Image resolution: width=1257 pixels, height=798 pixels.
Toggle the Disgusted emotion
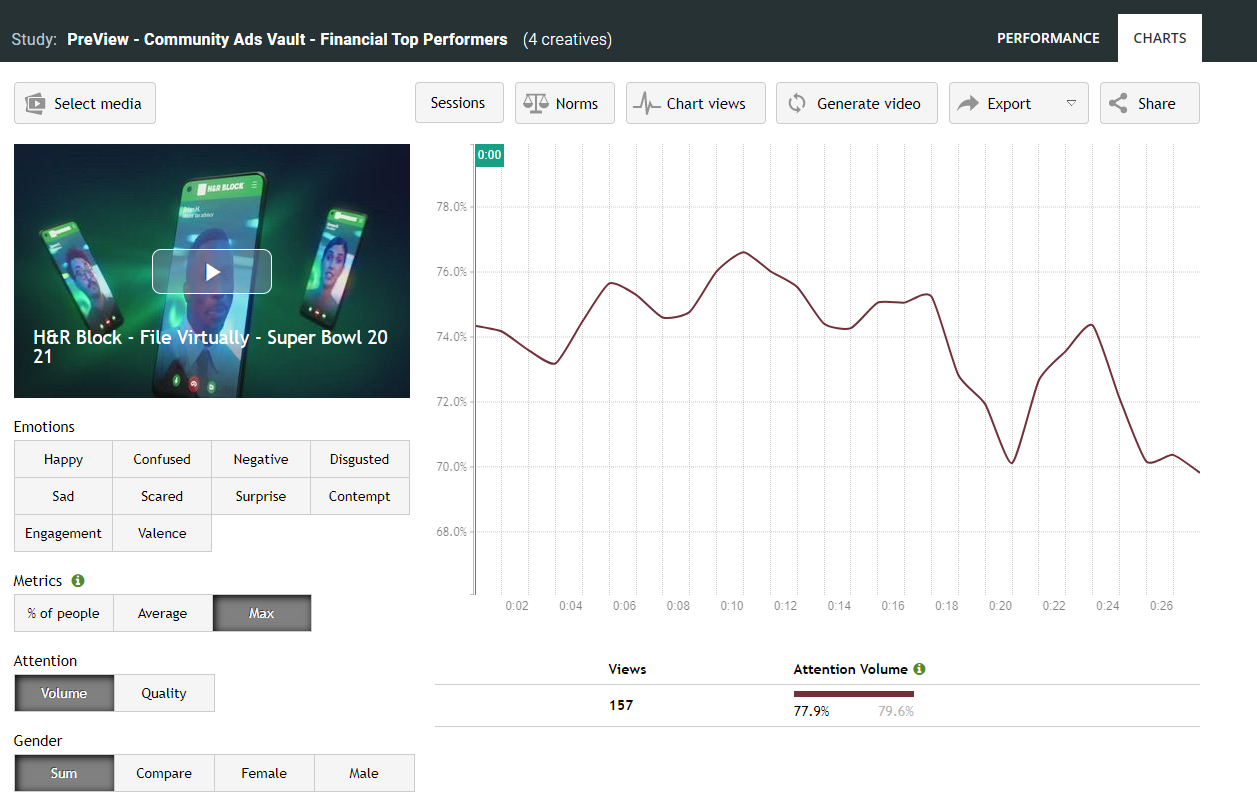tap(360, 459)
